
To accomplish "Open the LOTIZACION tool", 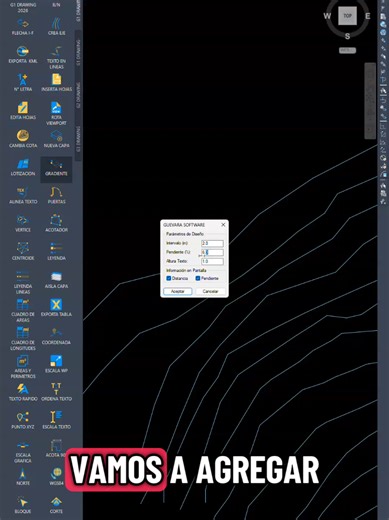I will point(23,167).
